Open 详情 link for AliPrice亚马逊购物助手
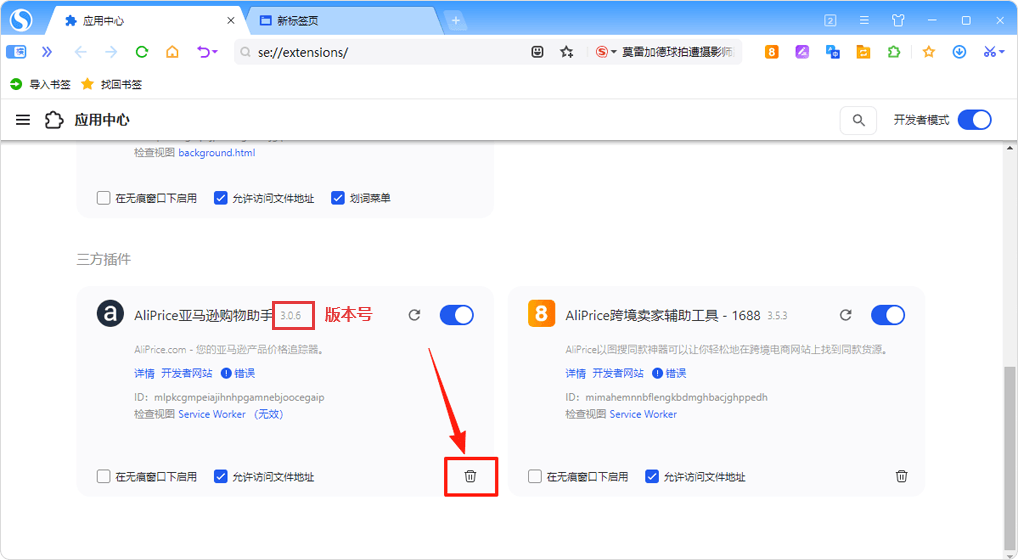This screenshot has height=560, width=1018. [144, 373]
